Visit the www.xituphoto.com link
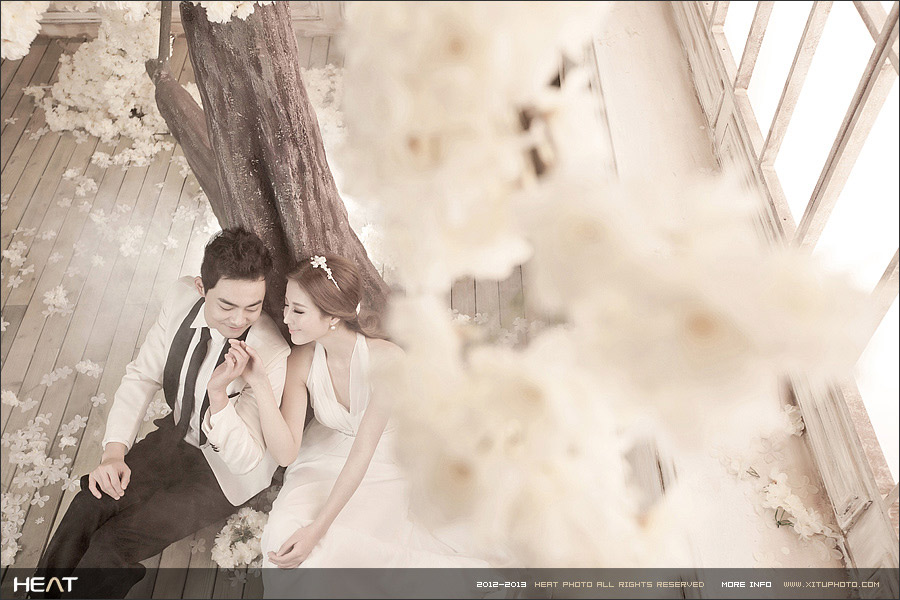The image size is (900, 600). pos(831,584)
